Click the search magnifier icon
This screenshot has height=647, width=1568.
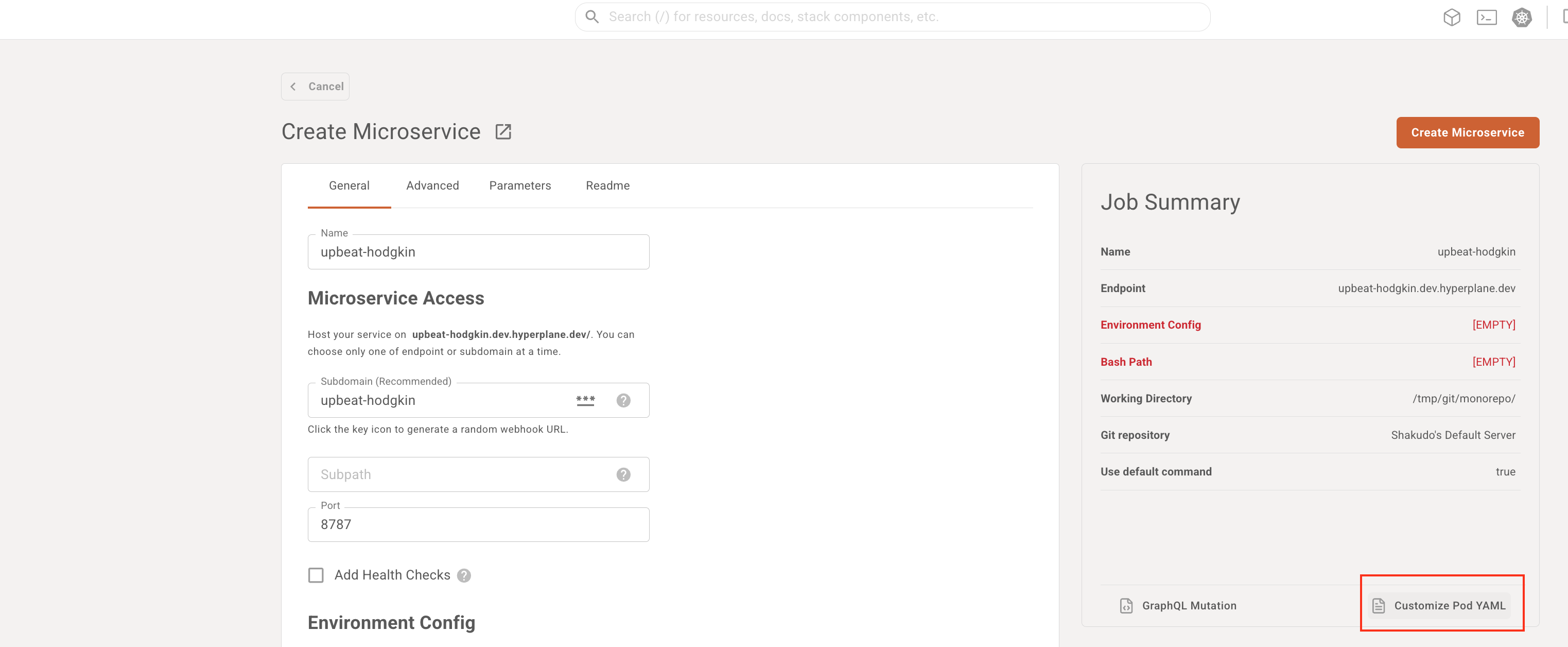click(591, 16)
